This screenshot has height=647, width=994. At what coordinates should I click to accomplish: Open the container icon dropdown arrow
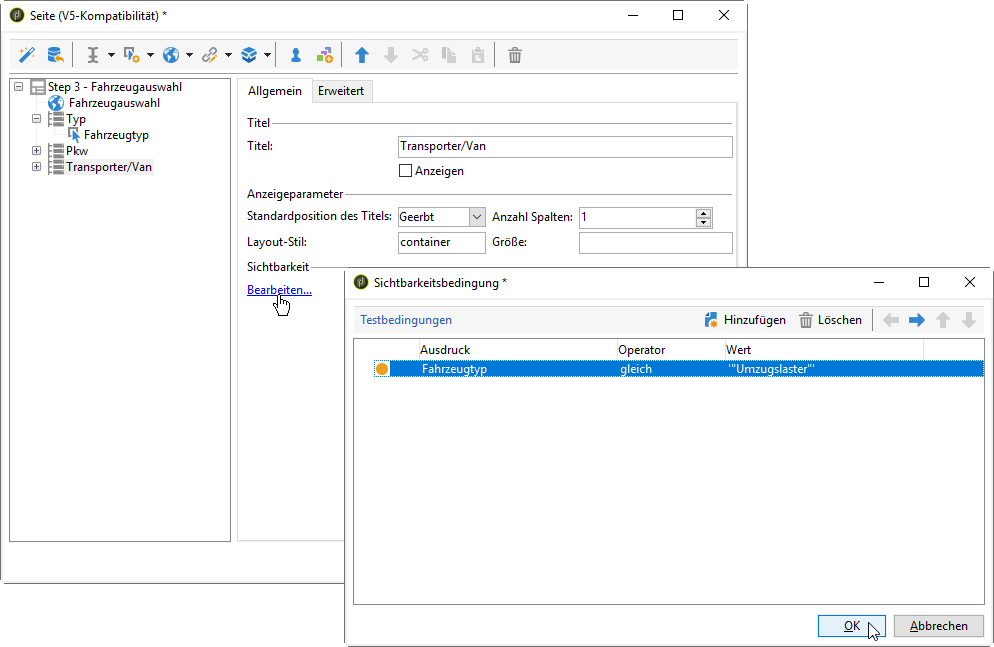click(x=267, y=55)
